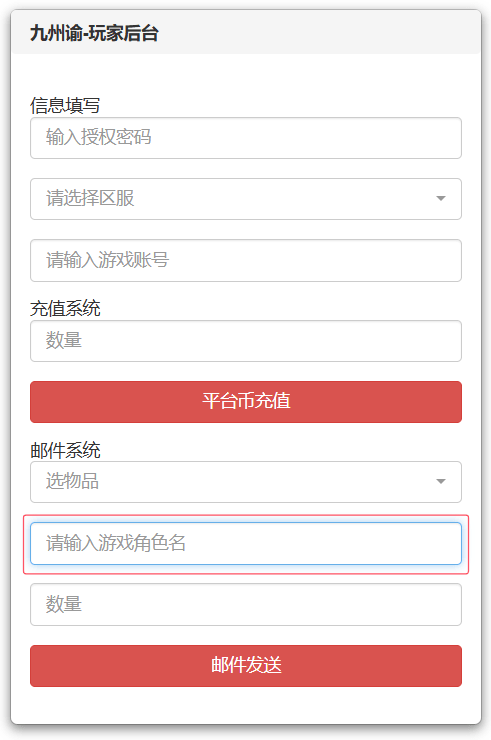
Task: Expand the 选物品 item dropdown
Action: tap(246, 482)
